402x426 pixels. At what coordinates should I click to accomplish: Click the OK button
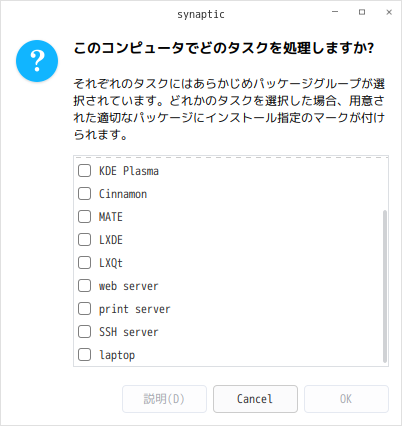[x=346, y=399]
